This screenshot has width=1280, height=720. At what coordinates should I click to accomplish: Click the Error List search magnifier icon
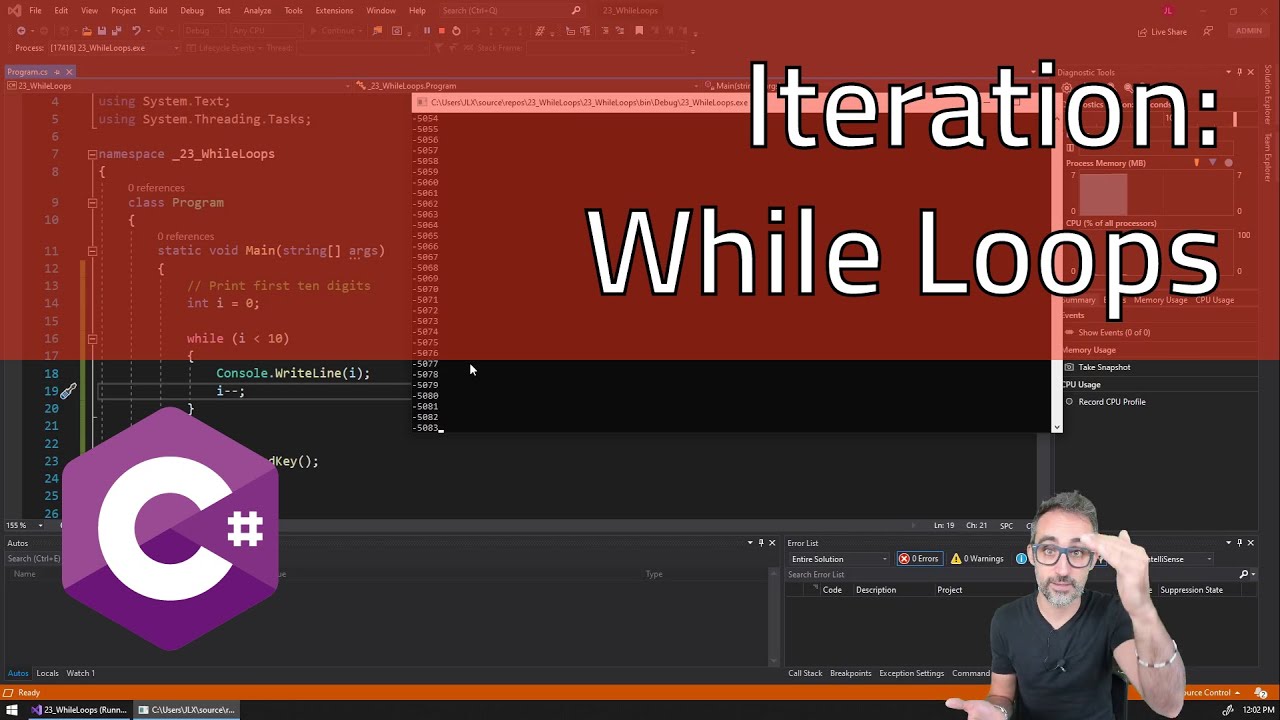(x=1244, y=575)
